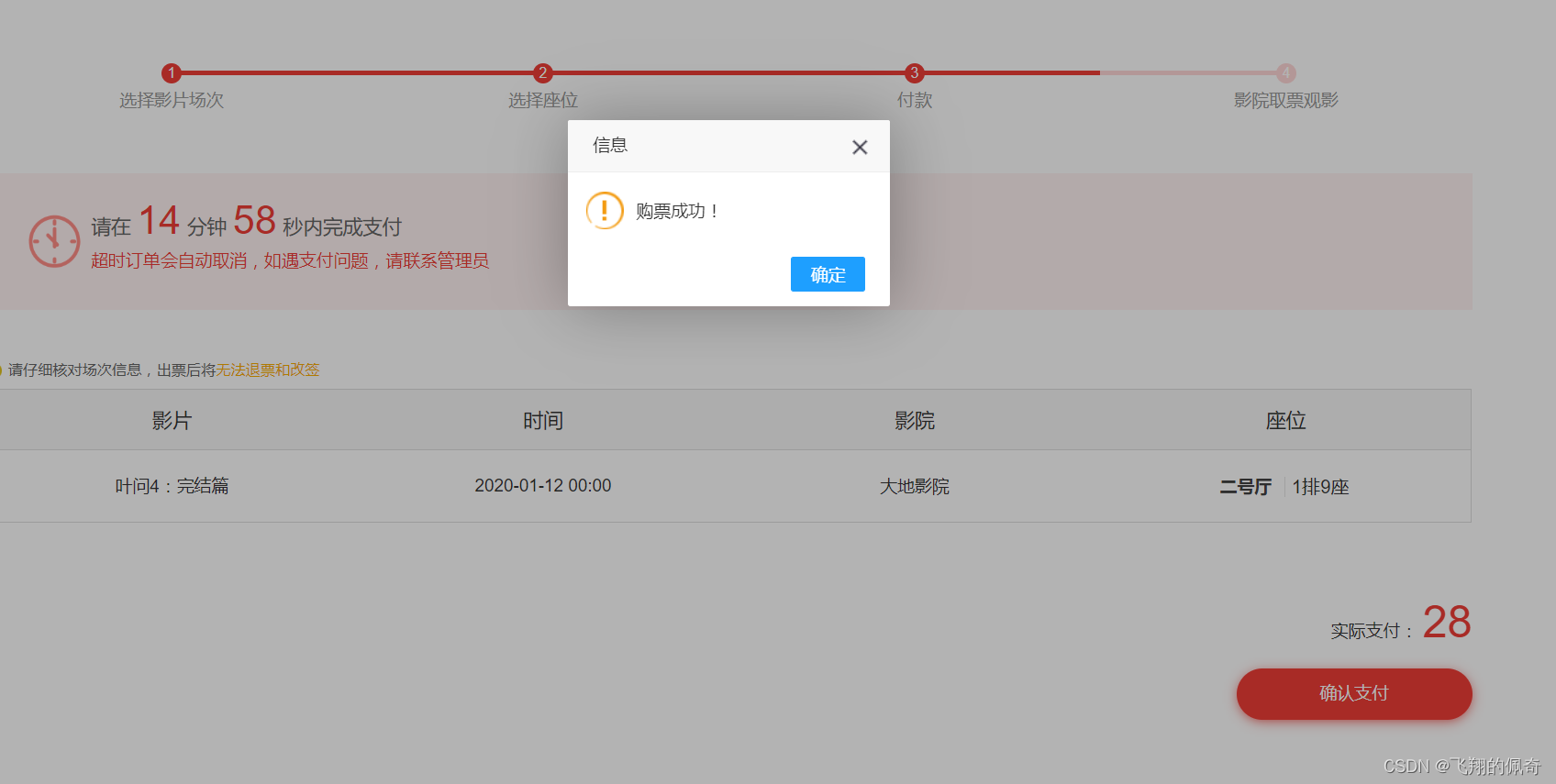Click the 无法退票和改签 warning text

[268, 370]
